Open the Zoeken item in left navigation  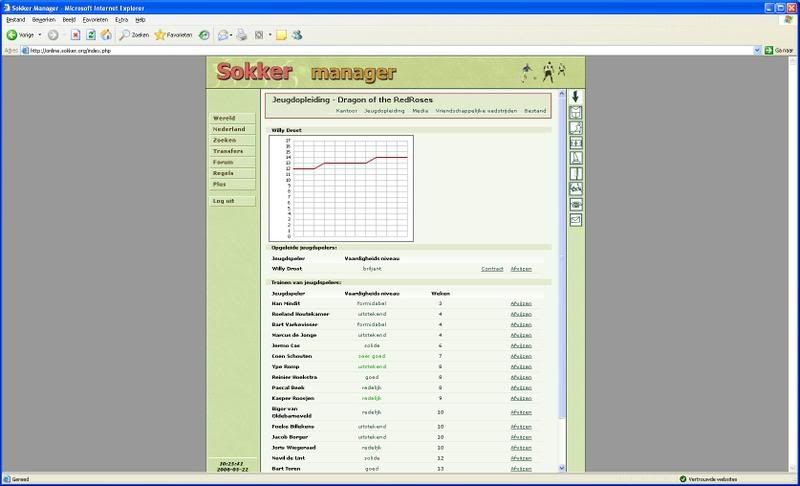[232, 140]
